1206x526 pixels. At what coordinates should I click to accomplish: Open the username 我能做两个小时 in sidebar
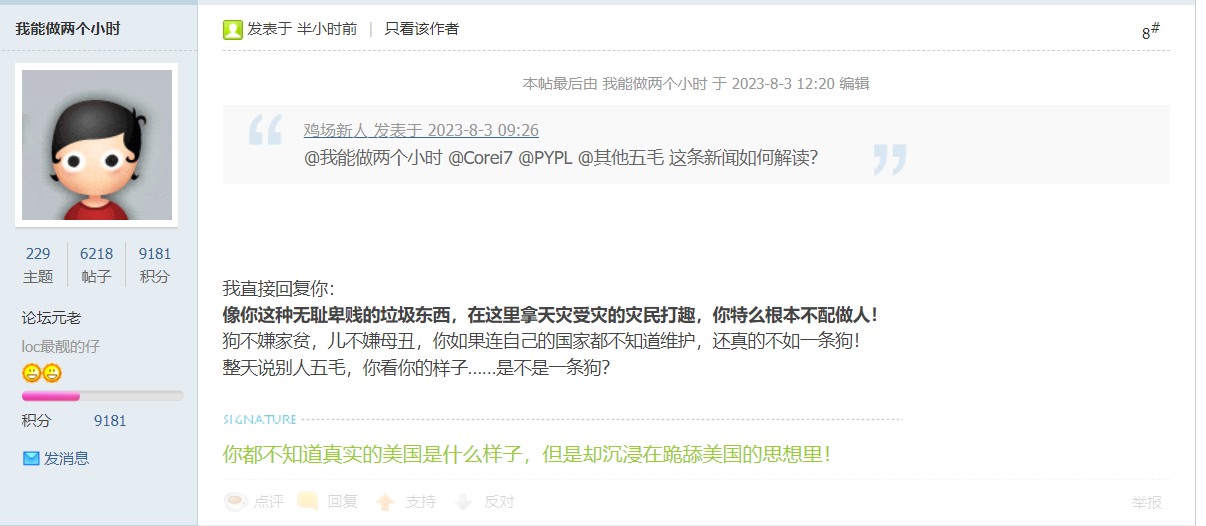[x=67, y=29]
